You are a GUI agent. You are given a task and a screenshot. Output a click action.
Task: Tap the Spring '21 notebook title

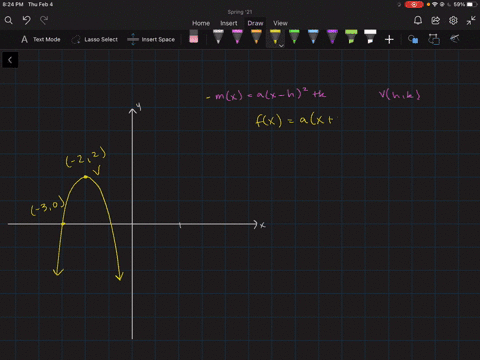[x=240, y=12]
